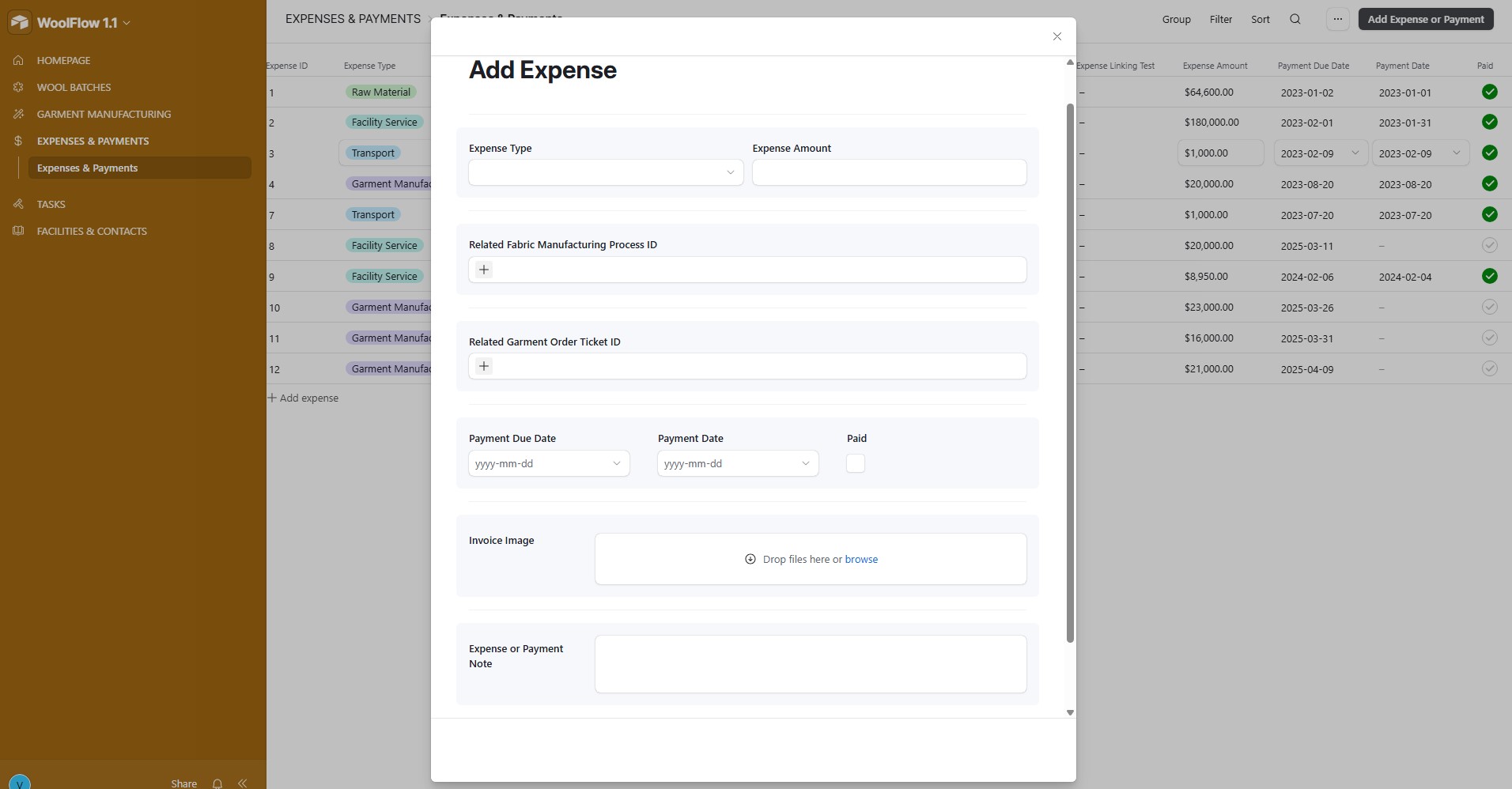Open the Expense Type dropdown
1512x789 pixels.
pos(605,172)
